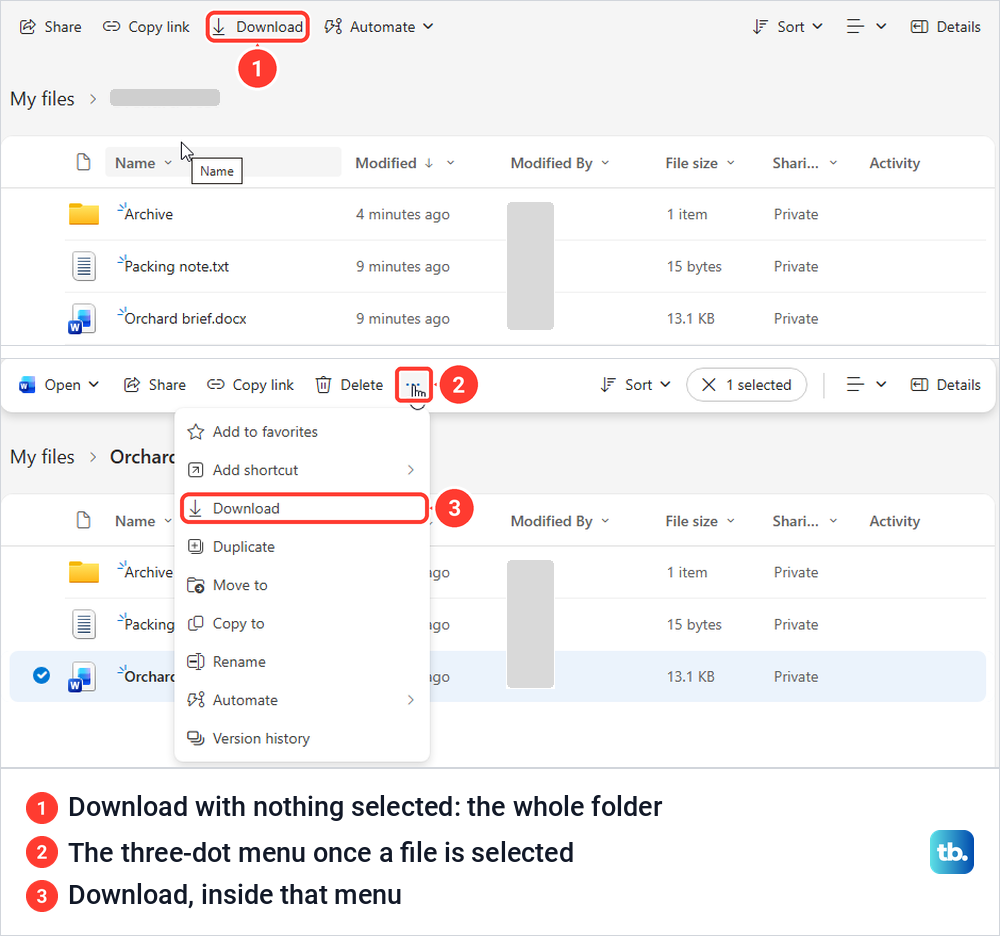
Task: Choose Automate in the context menu
Action: tap(302, 700)
